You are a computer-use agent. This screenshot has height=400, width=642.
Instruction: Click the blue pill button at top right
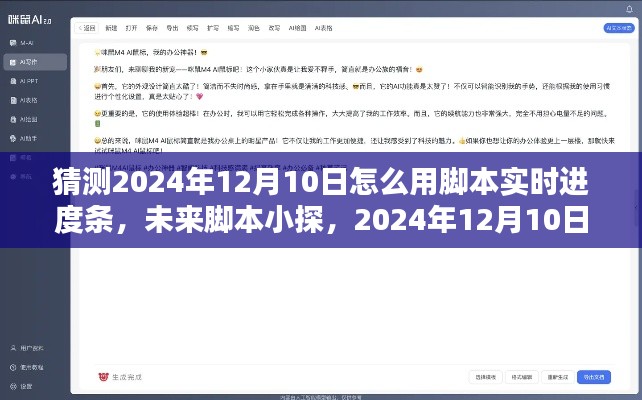point(619,28)
